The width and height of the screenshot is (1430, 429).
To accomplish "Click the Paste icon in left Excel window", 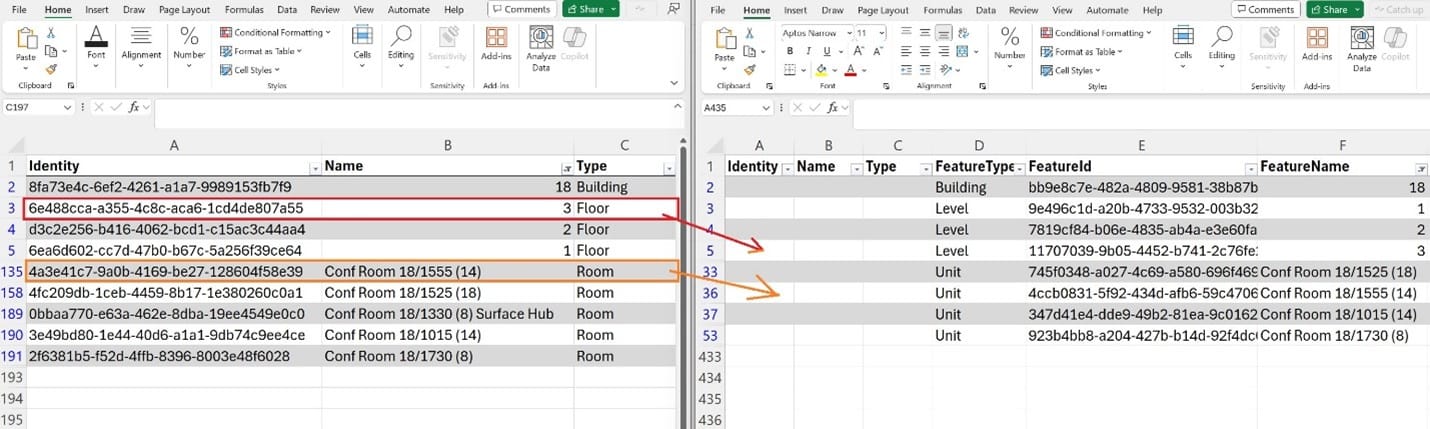I will (x=26, y=37).
